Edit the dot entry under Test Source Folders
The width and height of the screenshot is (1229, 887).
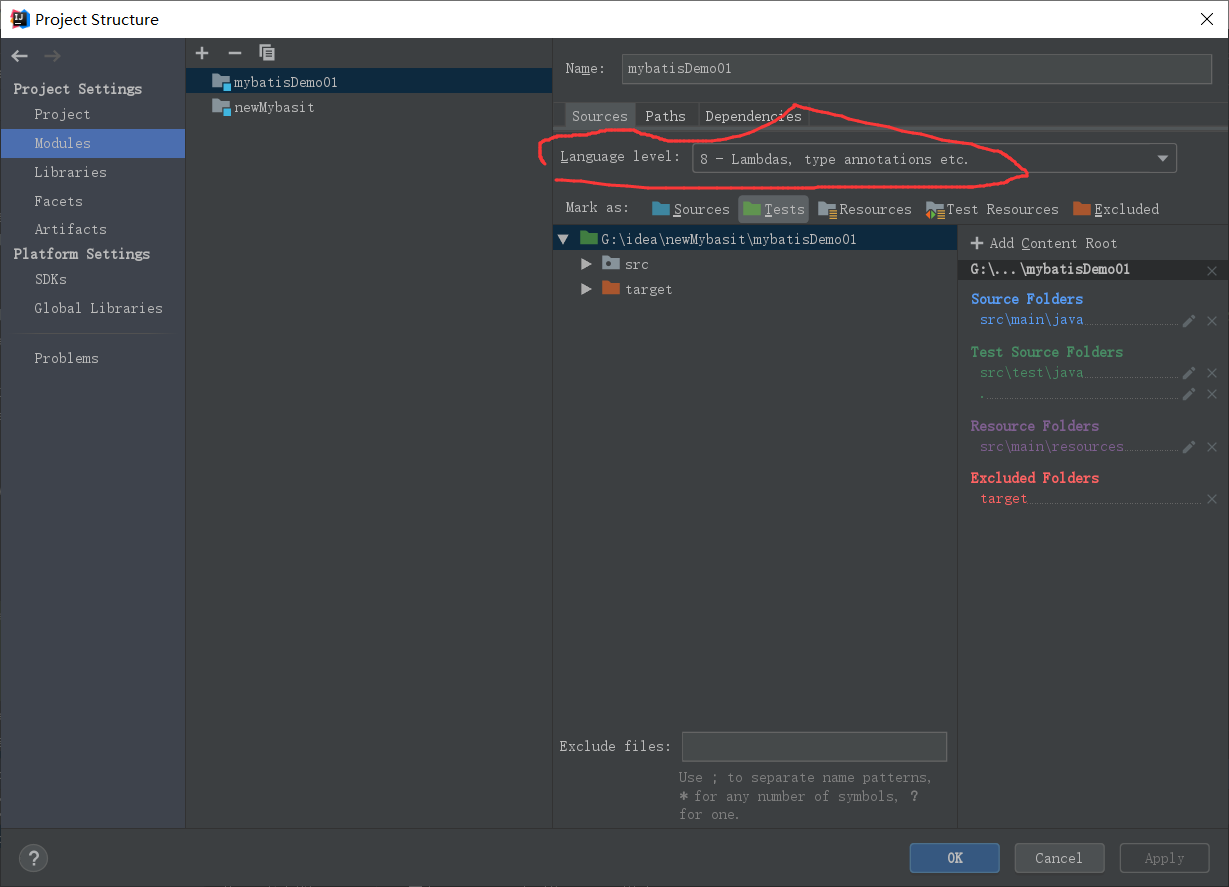(1189, 394)
